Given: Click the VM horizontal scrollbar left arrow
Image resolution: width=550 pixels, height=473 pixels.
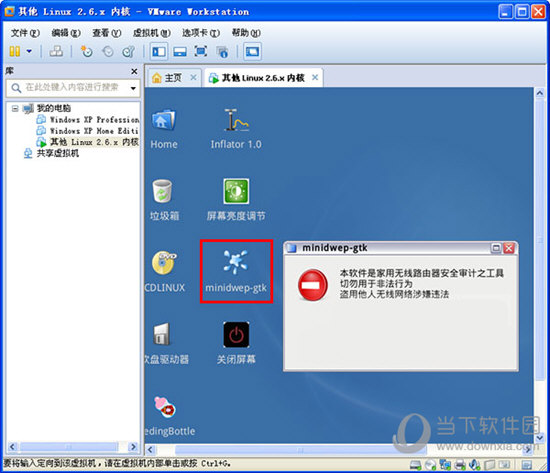Looking at the screenshot, I should (150, 449).
